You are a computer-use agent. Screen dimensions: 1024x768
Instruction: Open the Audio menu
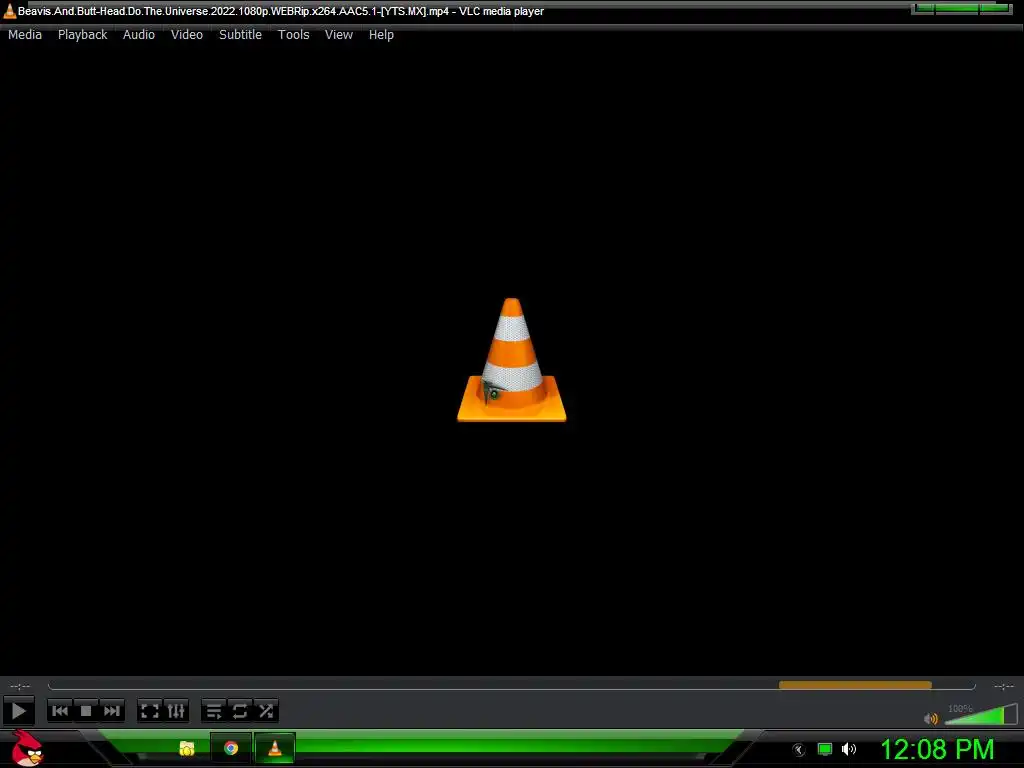click(x=138, y=35)
